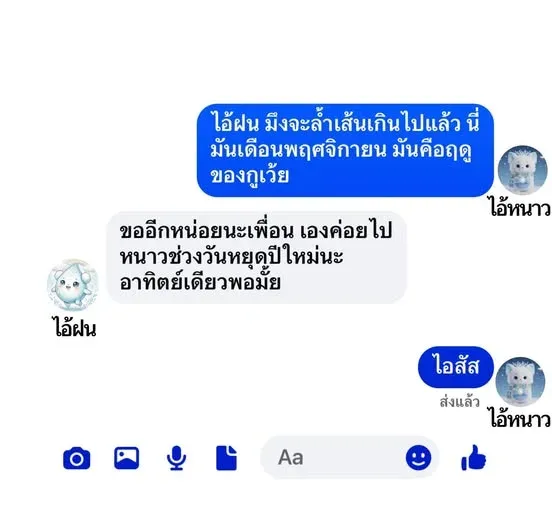Open the photo gallery icon
This screenshot has height=513, width=552.
coord(126,458)
